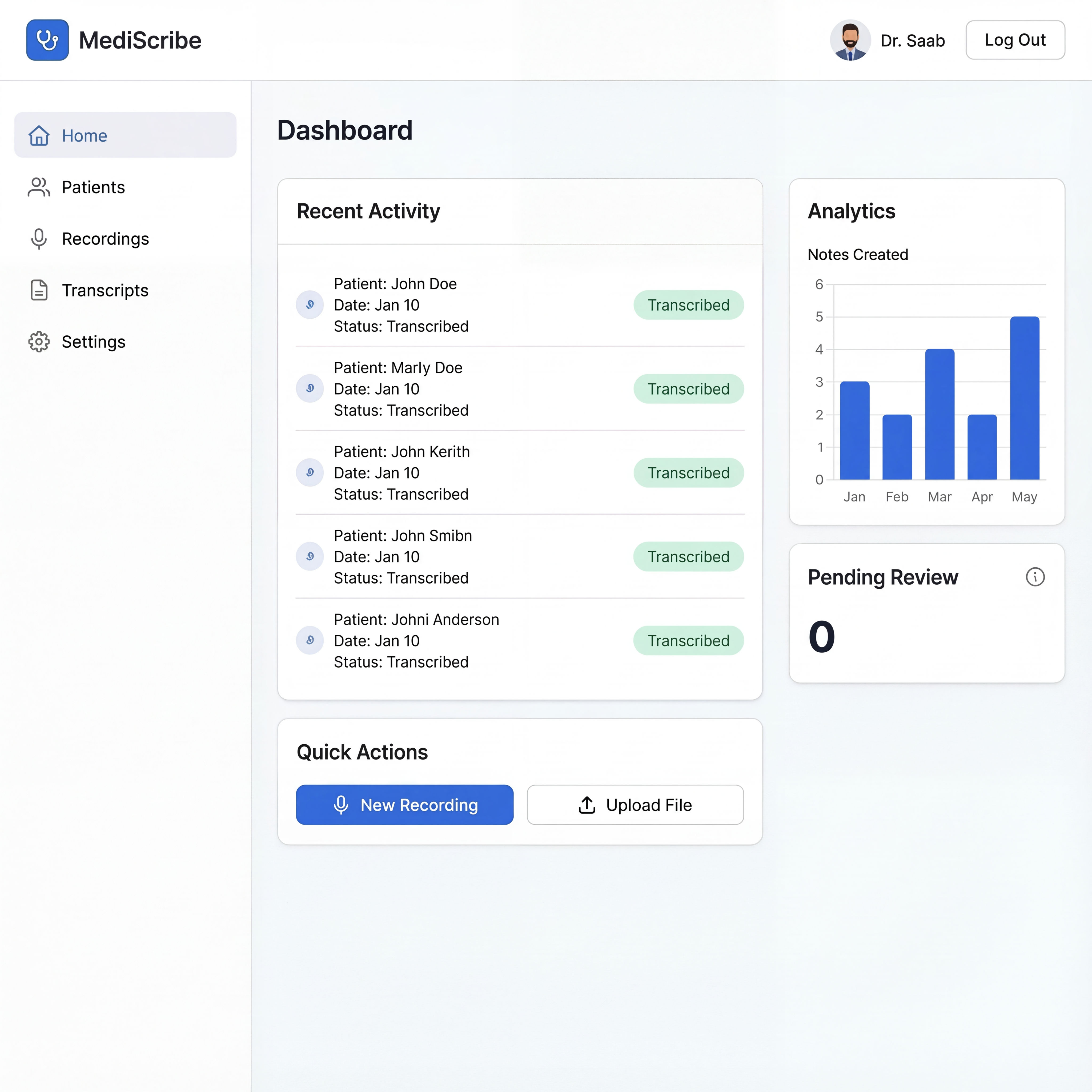
Task: Click the May bar in the Notes chart
Action: (1024, 398)
